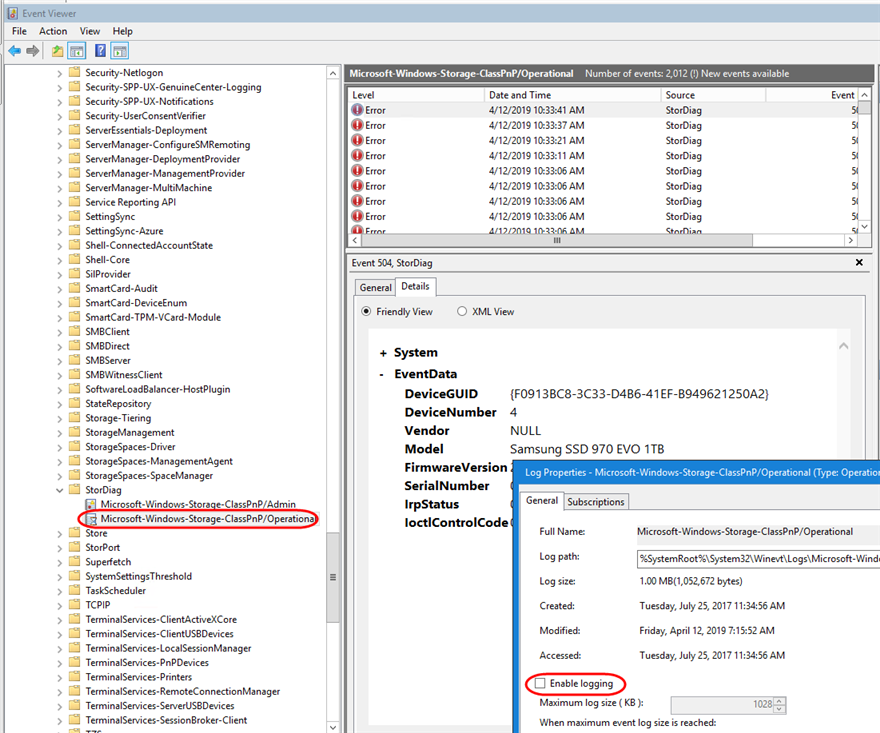Screen dimensions: 880x733
Task: Click the TCPIP folder icon
Action: (x=75, y=605)
